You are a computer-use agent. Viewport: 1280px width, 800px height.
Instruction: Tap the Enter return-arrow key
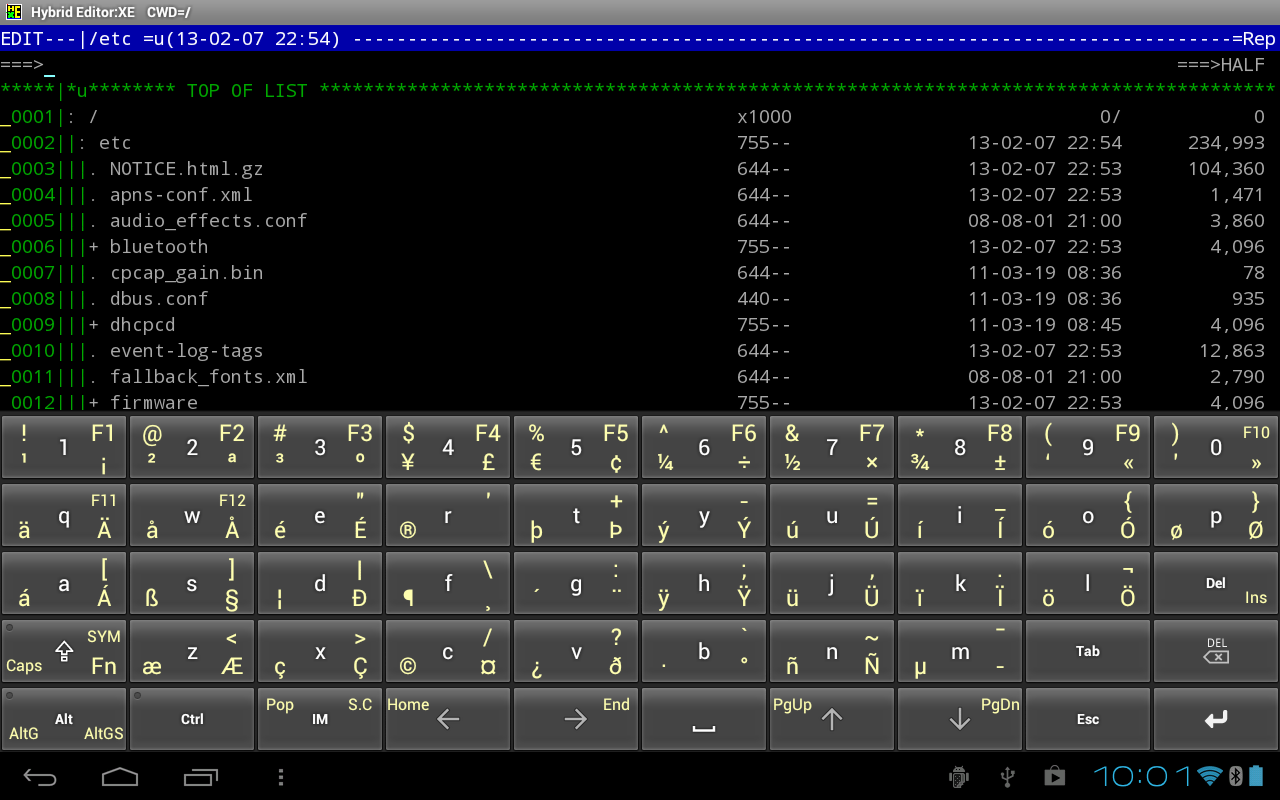[1216, 719]
